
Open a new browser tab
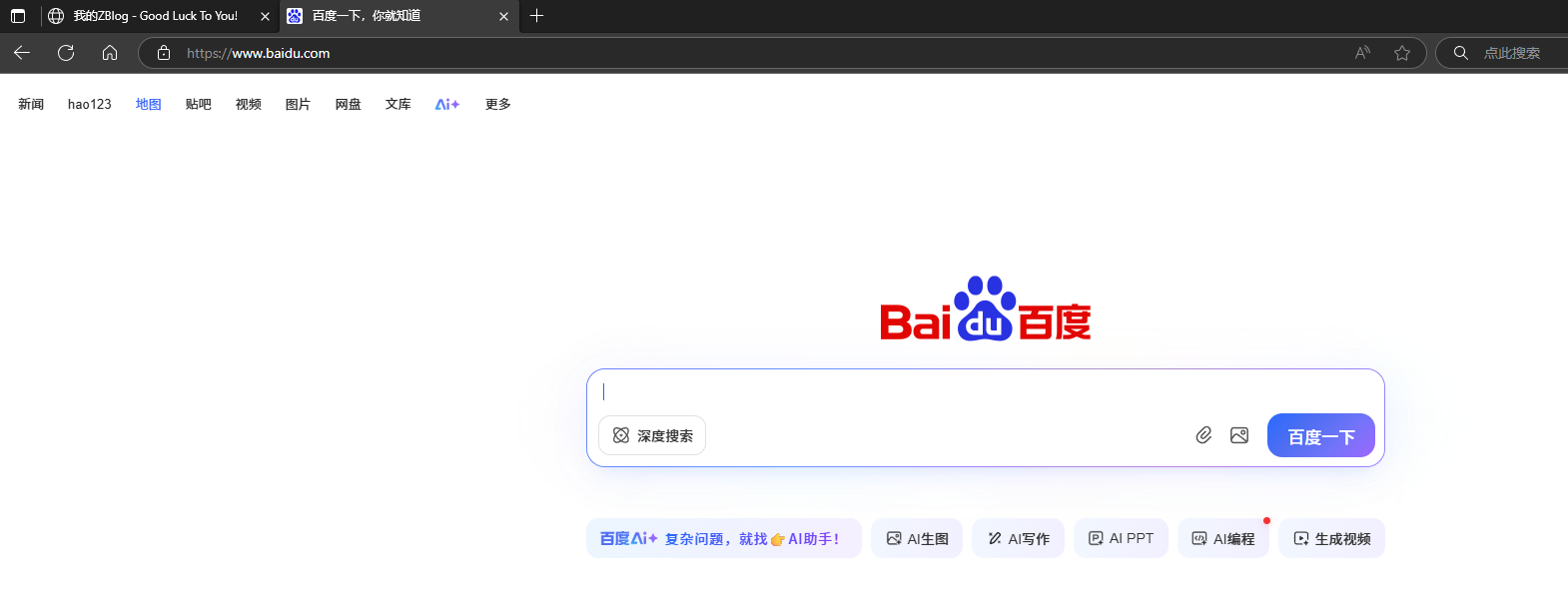tap(536, 16)
